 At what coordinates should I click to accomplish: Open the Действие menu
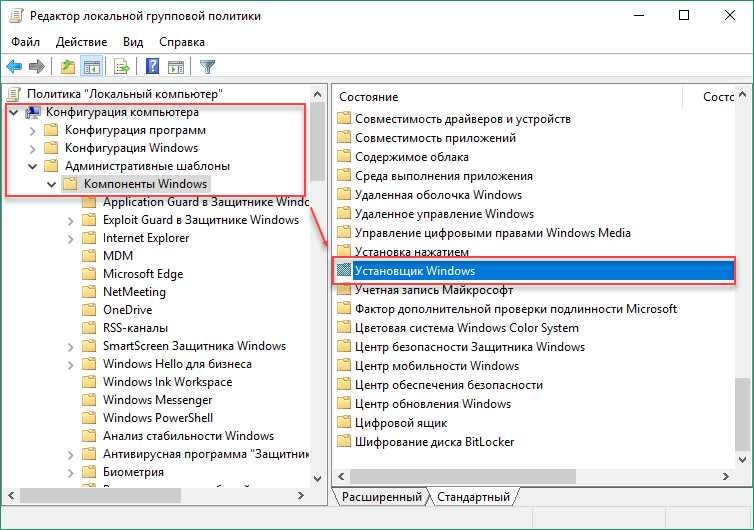(x=81, y=42)
